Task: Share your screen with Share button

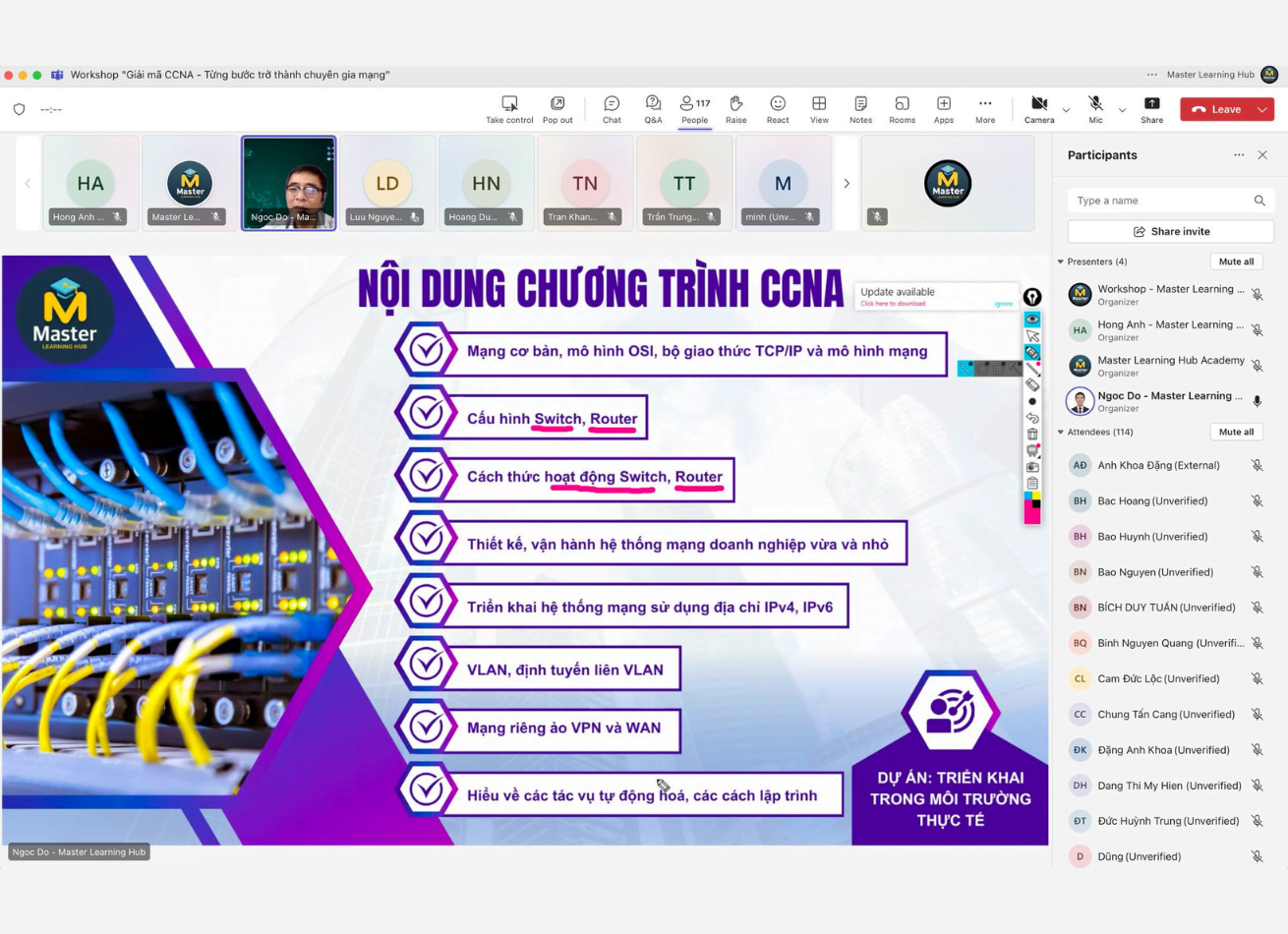Action: [1151, 109]
